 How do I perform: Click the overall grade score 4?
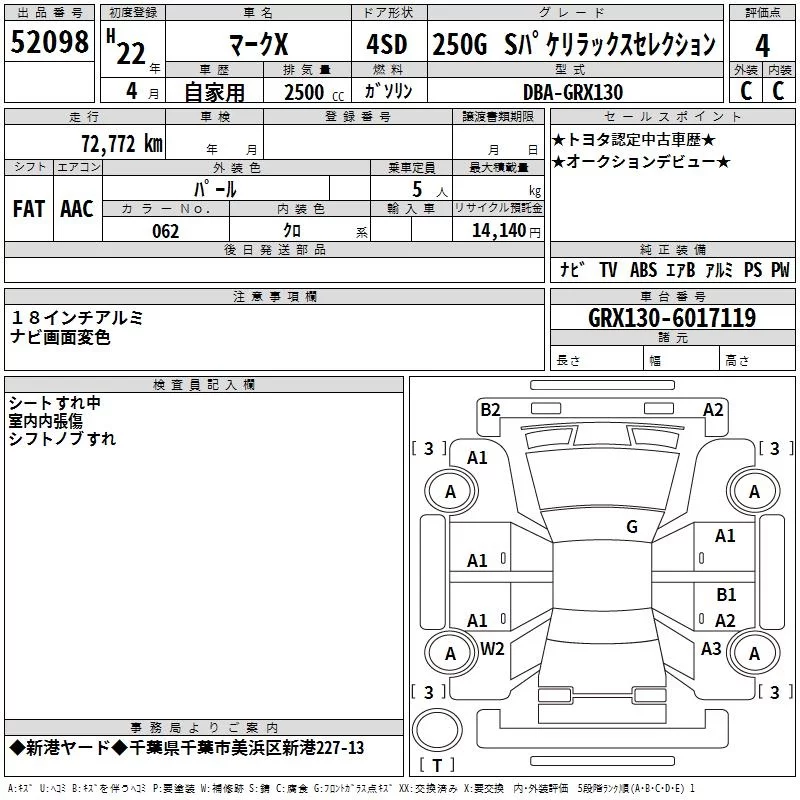pyautogui.click(x=762, y=46)
